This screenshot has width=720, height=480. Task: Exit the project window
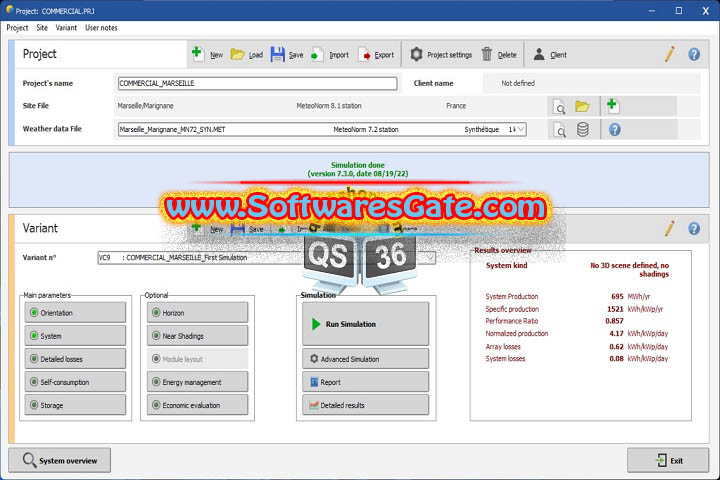[668, 460]
